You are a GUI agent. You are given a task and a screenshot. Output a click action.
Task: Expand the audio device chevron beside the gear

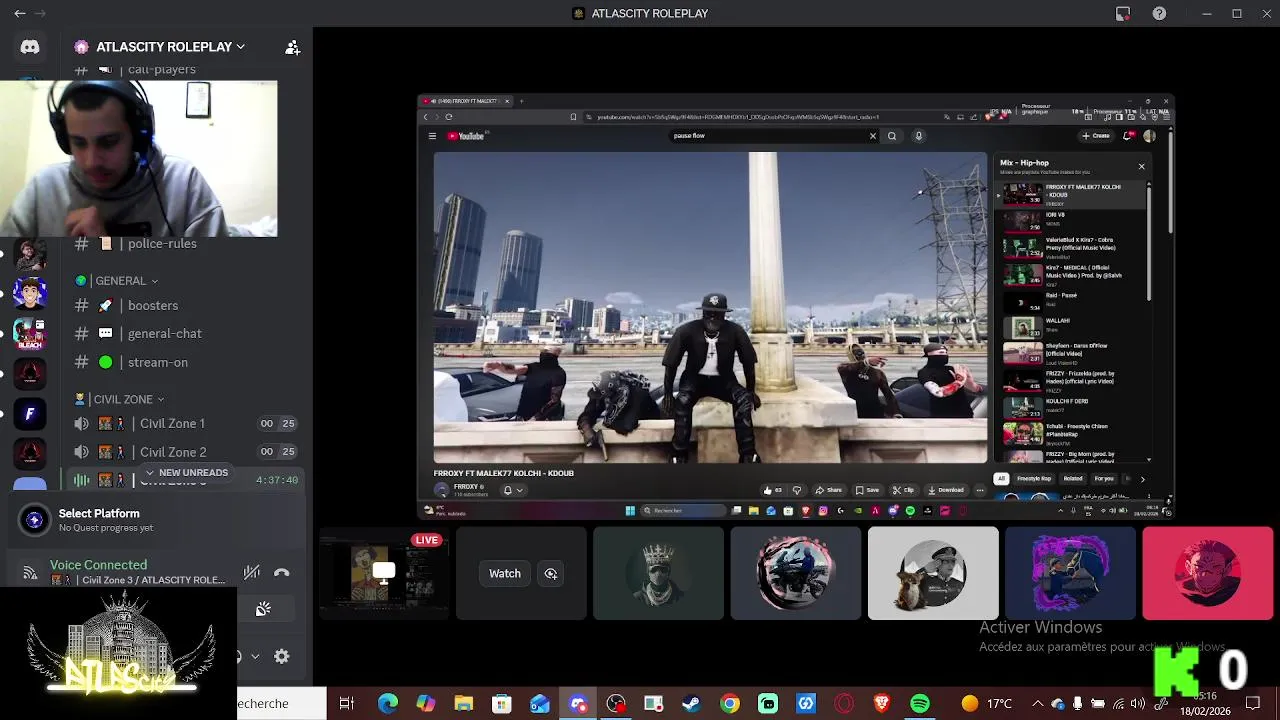[255, 657]
